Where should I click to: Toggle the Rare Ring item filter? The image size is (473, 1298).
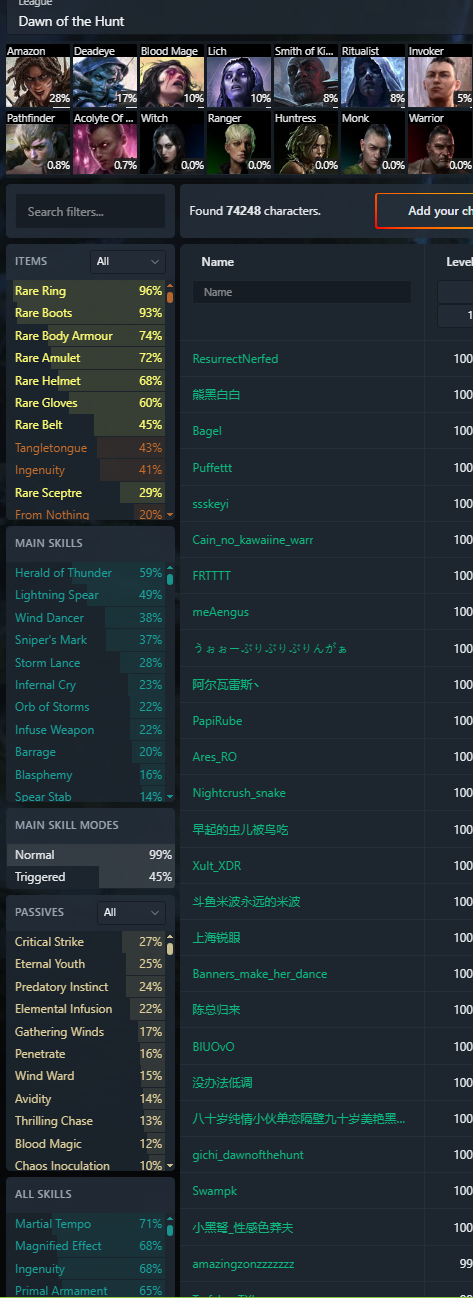click(87, 291)
